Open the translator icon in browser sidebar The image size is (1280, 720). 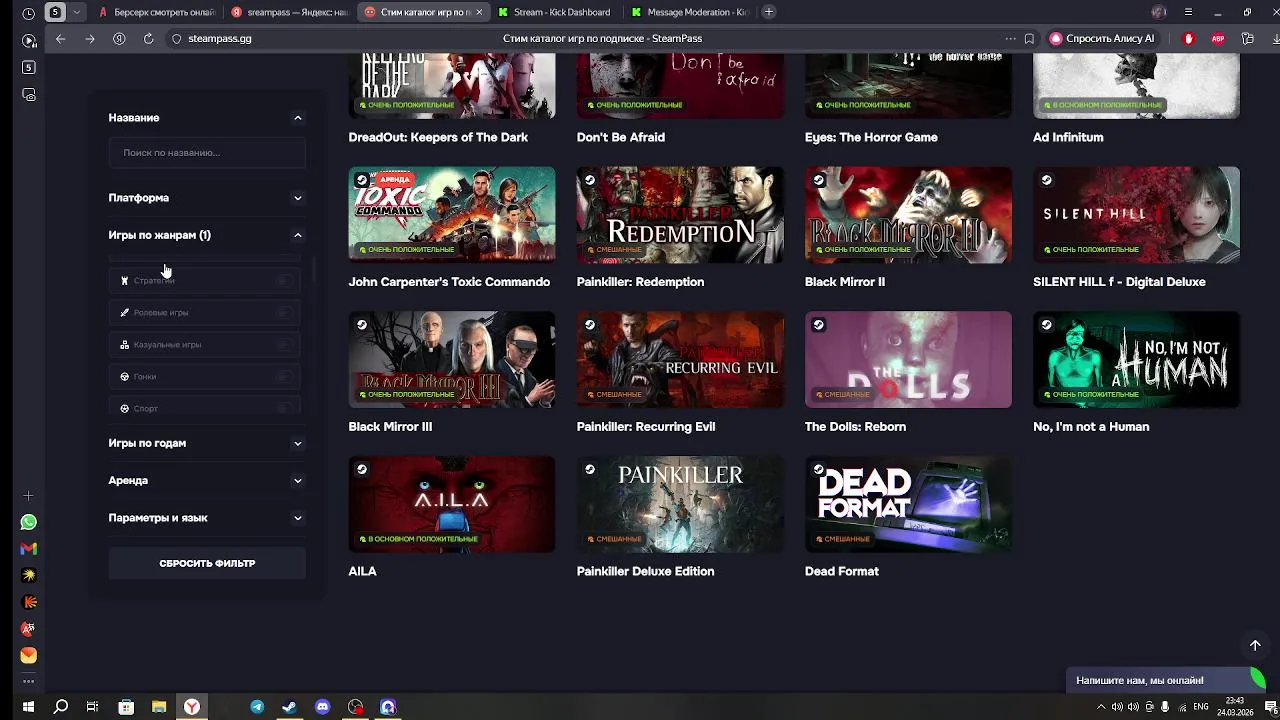(29, 629)
